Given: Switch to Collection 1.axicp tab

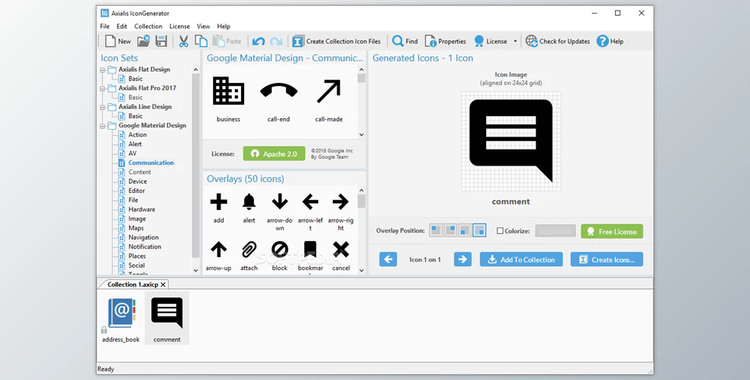Looking at the screenshot, I should [132, 284].
